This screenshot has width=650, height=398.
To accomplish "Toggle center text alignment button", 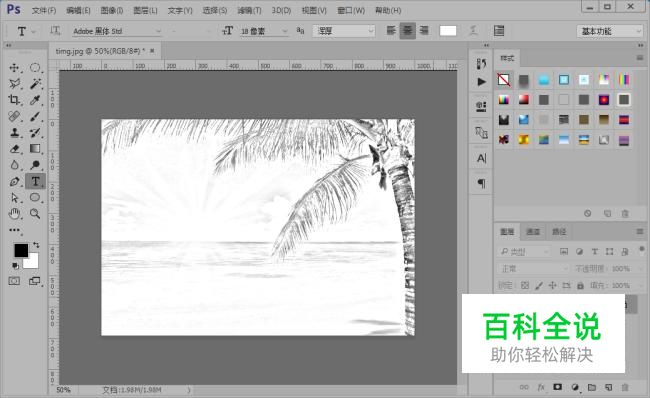I will tap(408, 31).
